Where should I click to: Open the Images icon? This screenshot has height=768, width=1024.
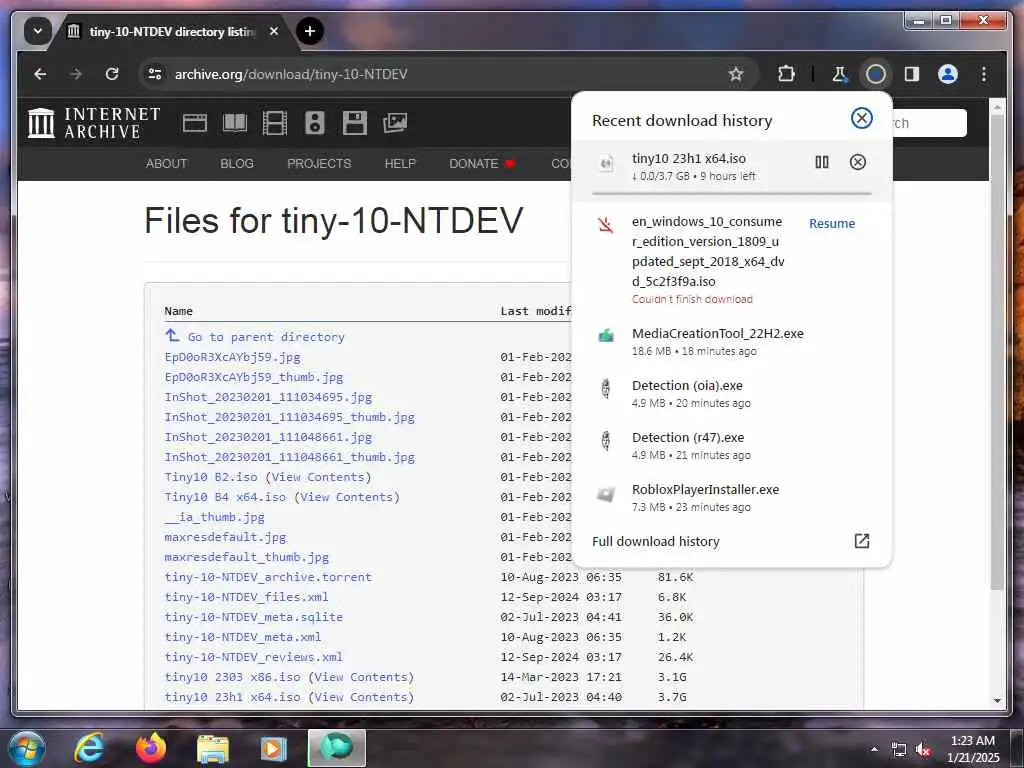click(394, 123)
